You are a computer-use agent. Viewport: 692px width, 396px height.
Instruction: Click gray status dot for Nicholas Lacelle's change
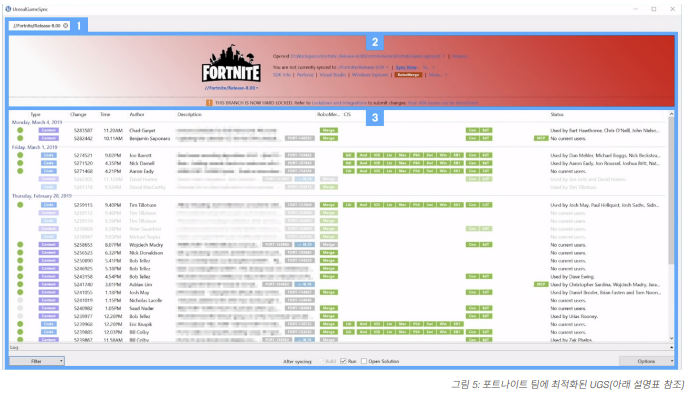[x=20, y=300]
